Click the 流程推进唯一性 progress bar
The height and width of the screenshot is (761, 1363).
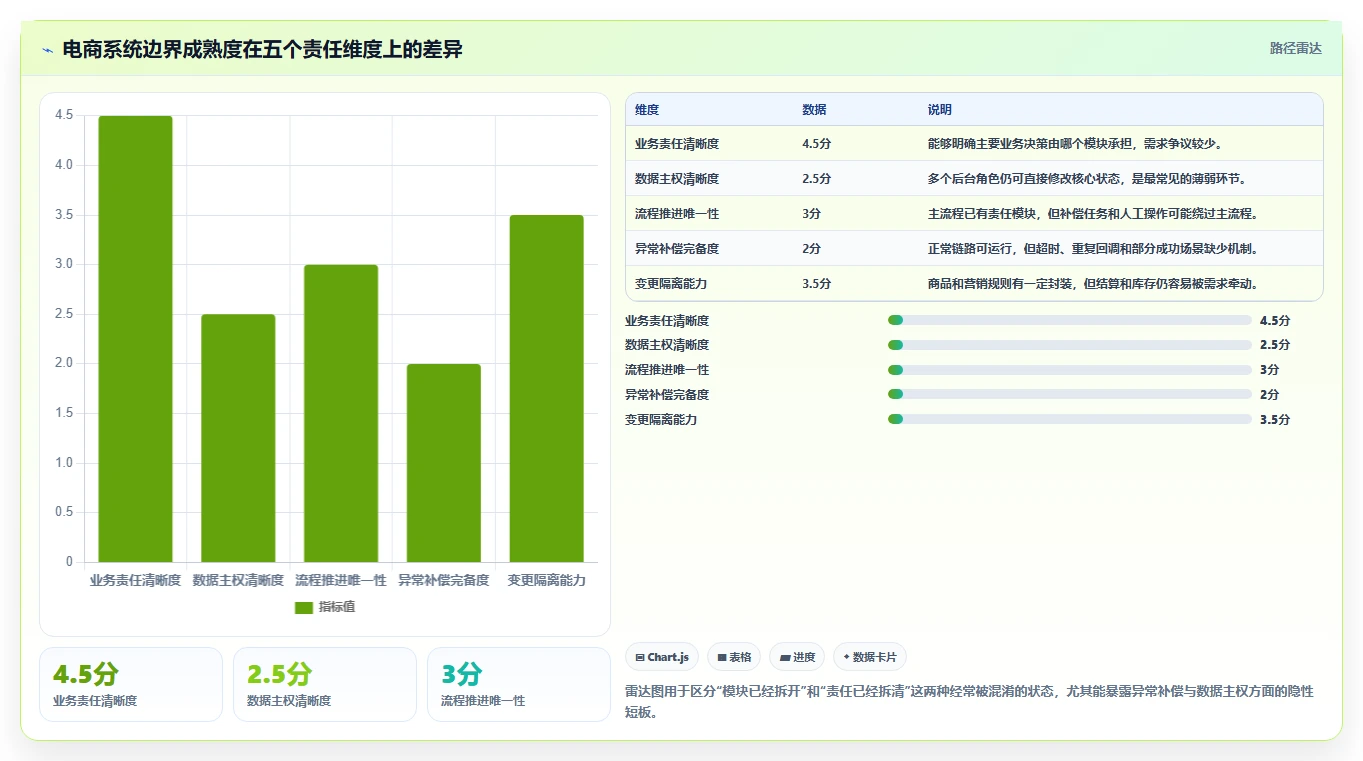click(x=1070, y=370)
